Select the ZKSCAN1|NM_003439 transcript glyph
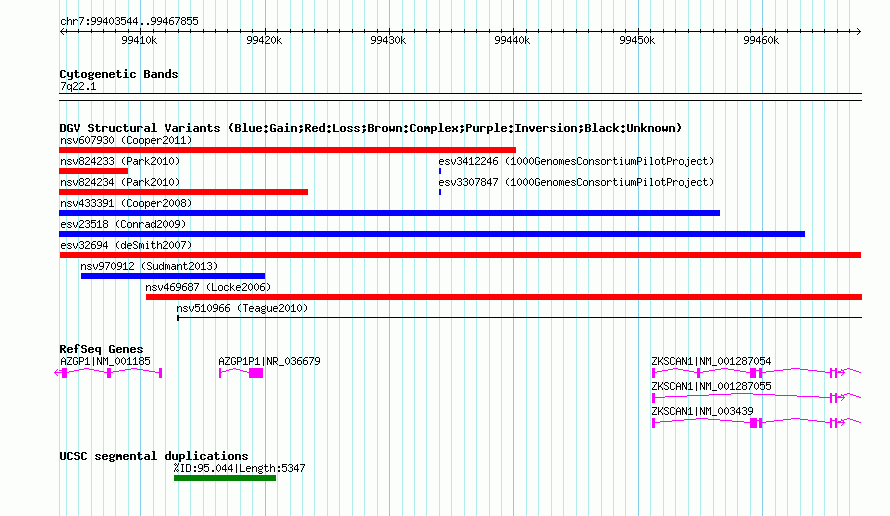This screenshot has height=516, width=890. point(757,423)
